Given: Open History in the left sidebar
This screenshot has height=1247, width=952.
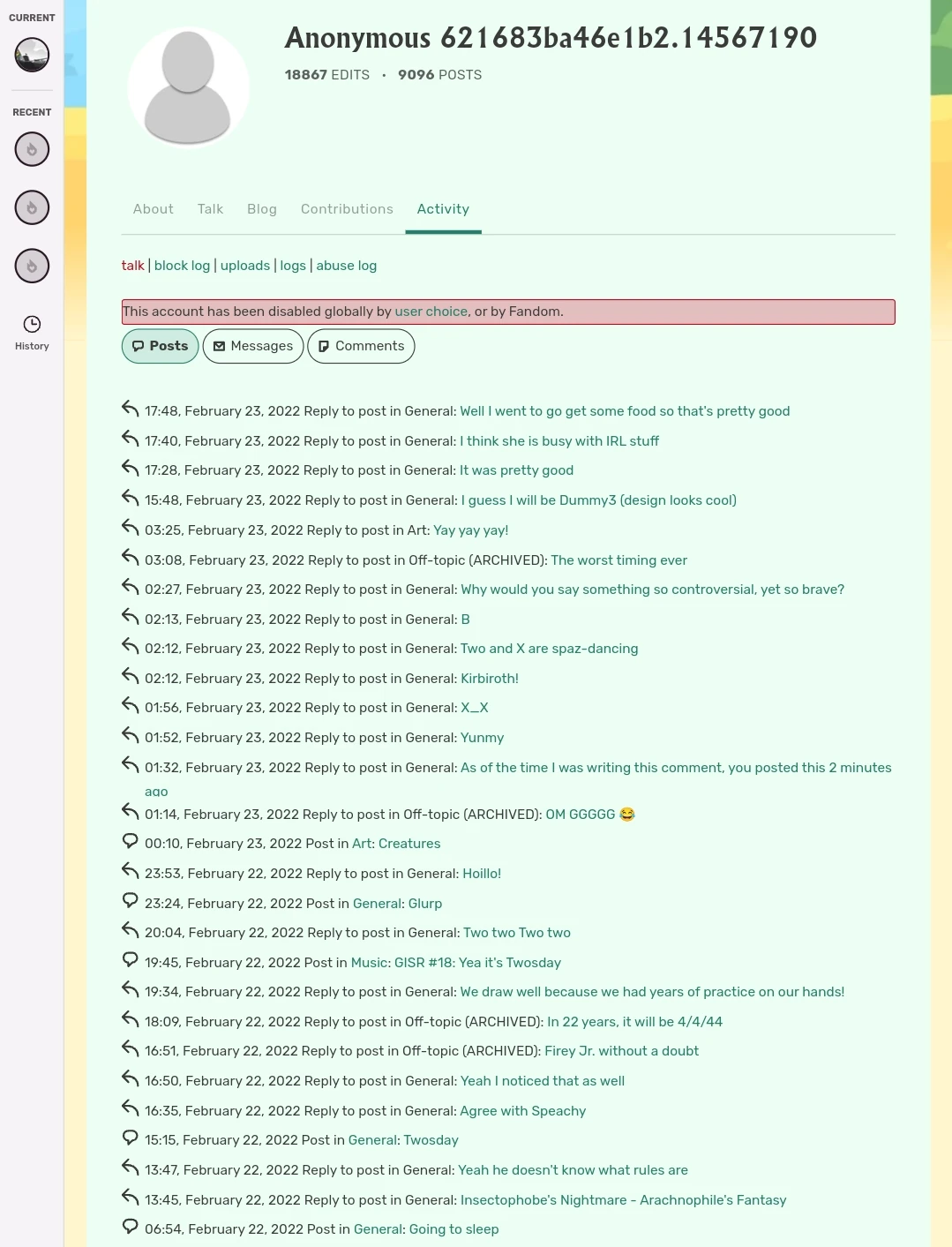Looking at the screenshot, I should click(32, 331).
